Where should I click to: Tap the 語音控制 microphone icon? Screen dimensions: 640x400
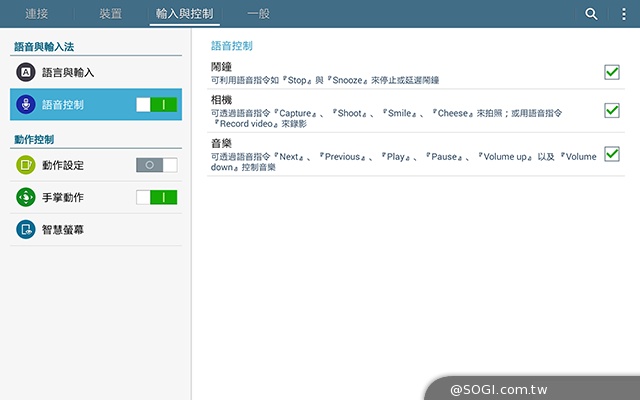click(25, 104)
